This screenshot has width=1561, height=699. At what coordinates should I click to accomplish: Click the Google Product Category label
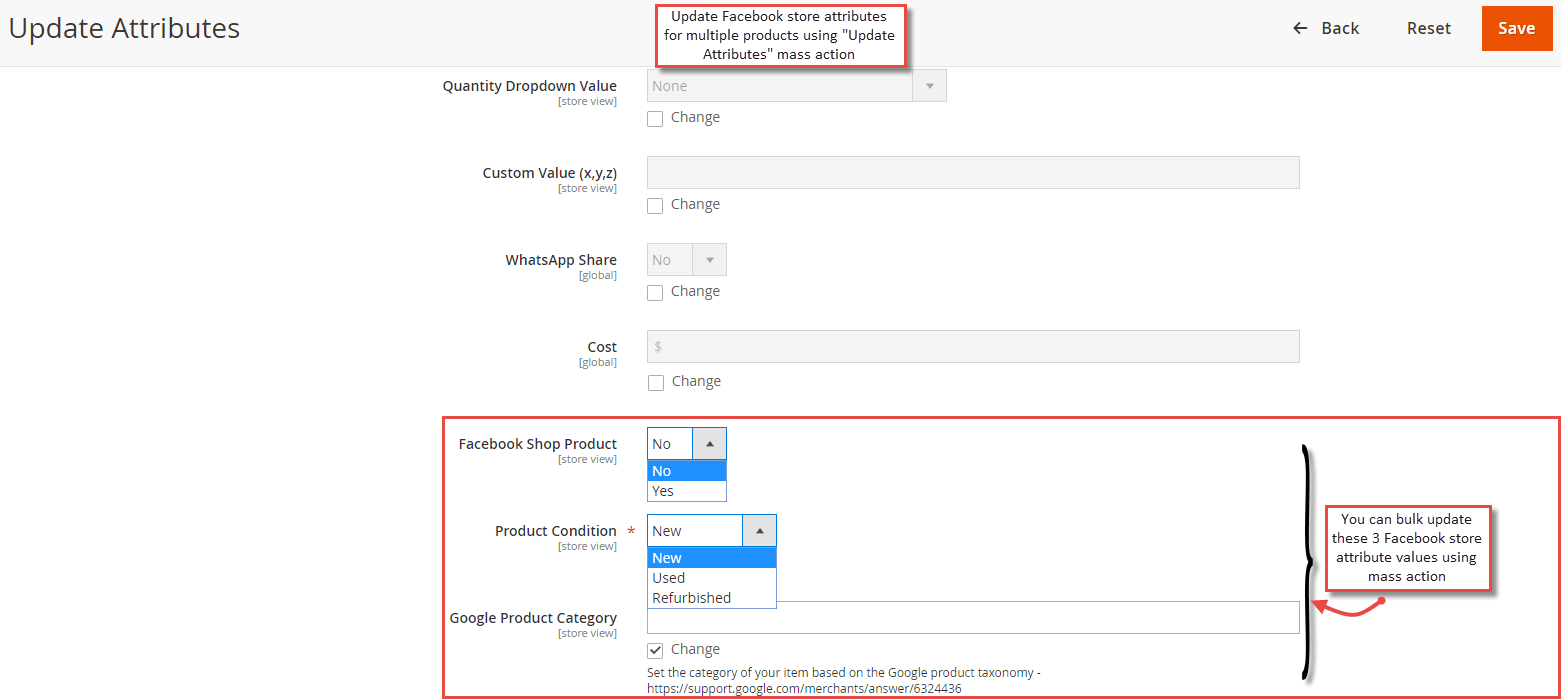coord(533,618)
